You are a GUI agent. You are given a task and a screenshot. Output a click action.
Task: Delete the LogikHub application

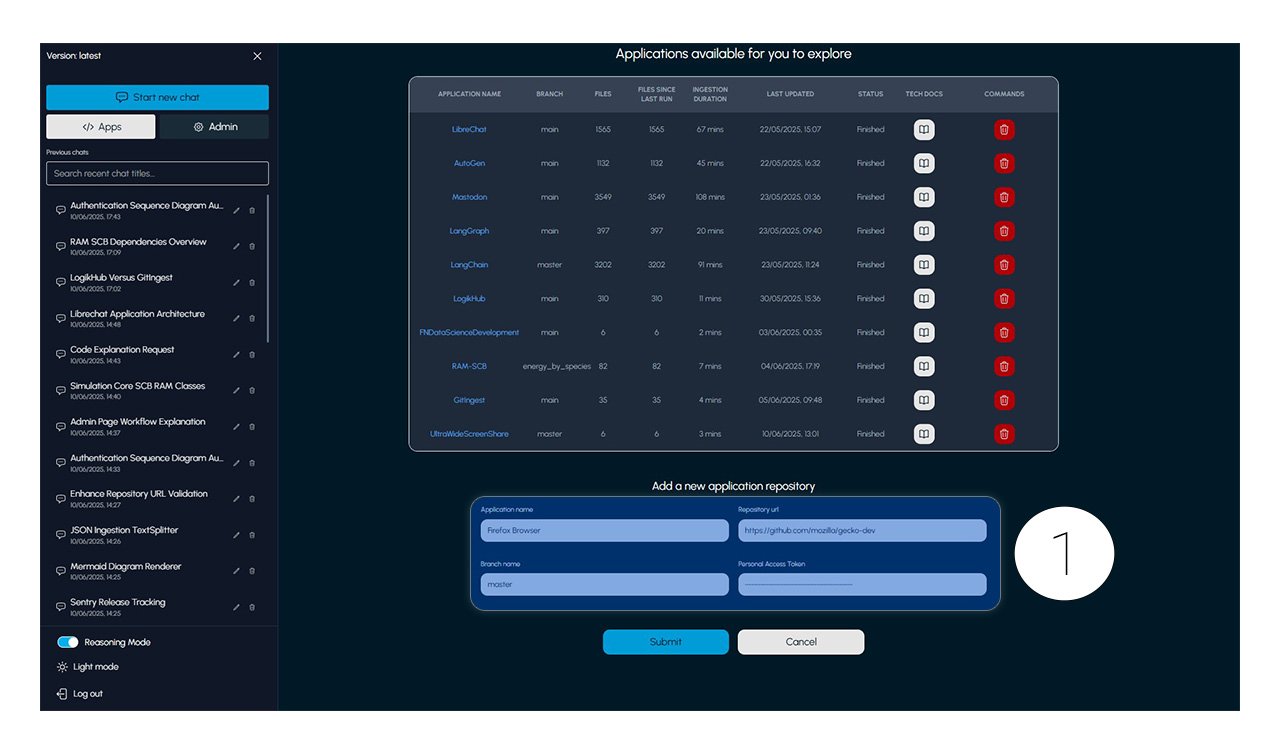1004,298
